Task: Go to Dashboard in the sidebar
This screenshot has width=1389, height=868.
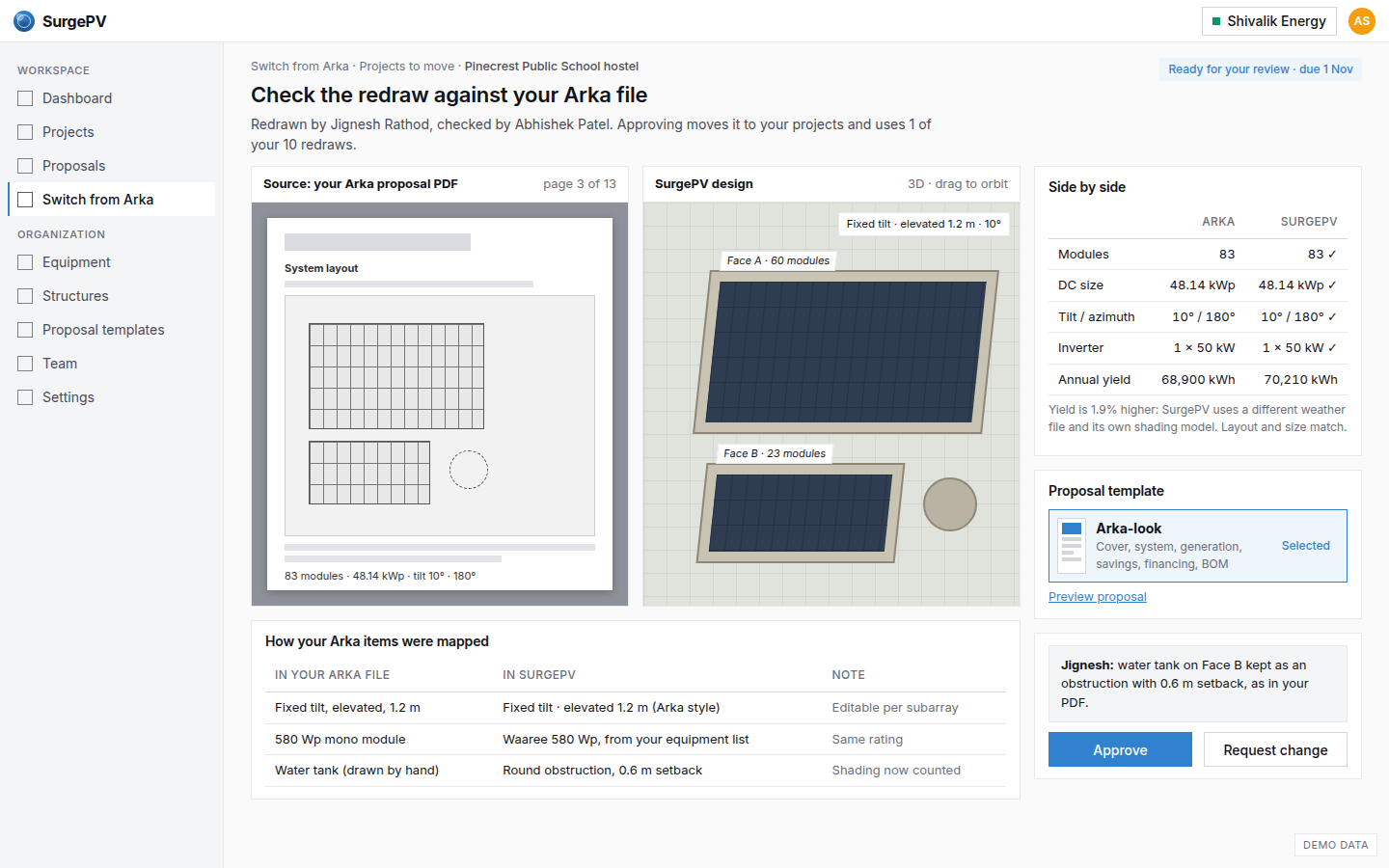Action: pyautogui.click(x=111, y=98)
